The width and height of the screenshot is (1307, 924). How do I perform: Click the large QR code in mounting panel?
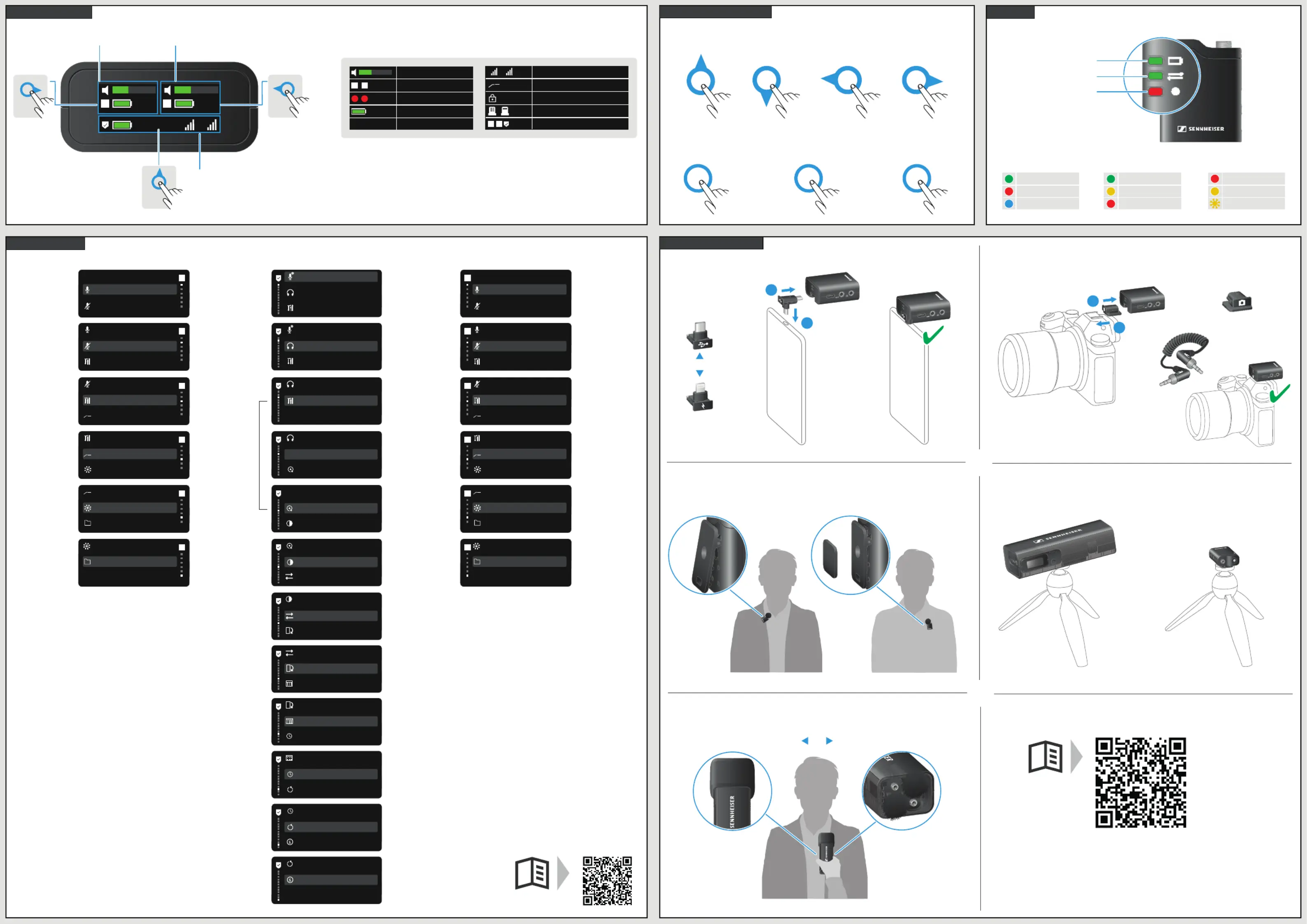[1141, 782]
